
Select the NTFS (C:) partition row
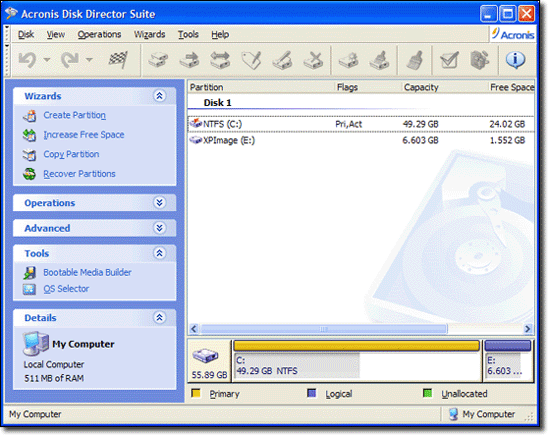(x=361, y=124)
